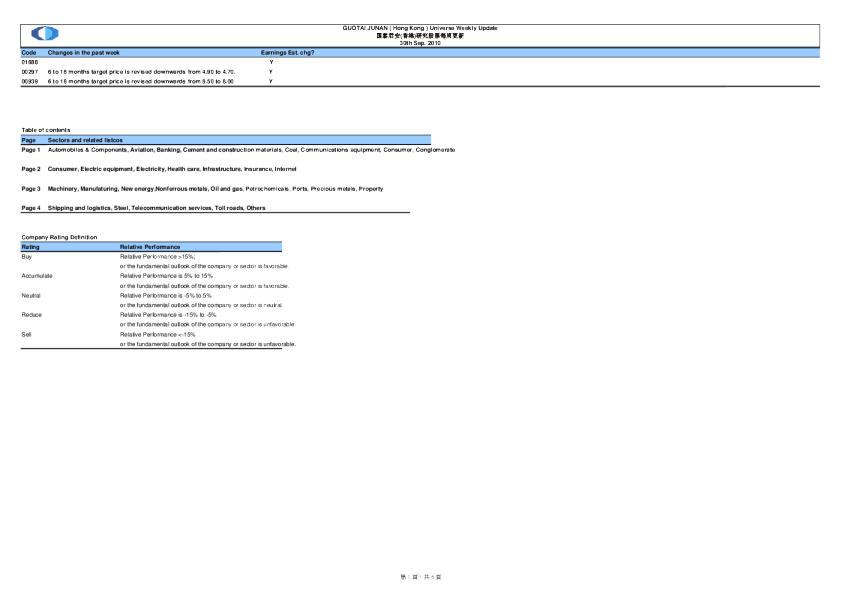Select the 'Buy' rating row
This screenshot has width=842, height=595.
coord(27,256)
